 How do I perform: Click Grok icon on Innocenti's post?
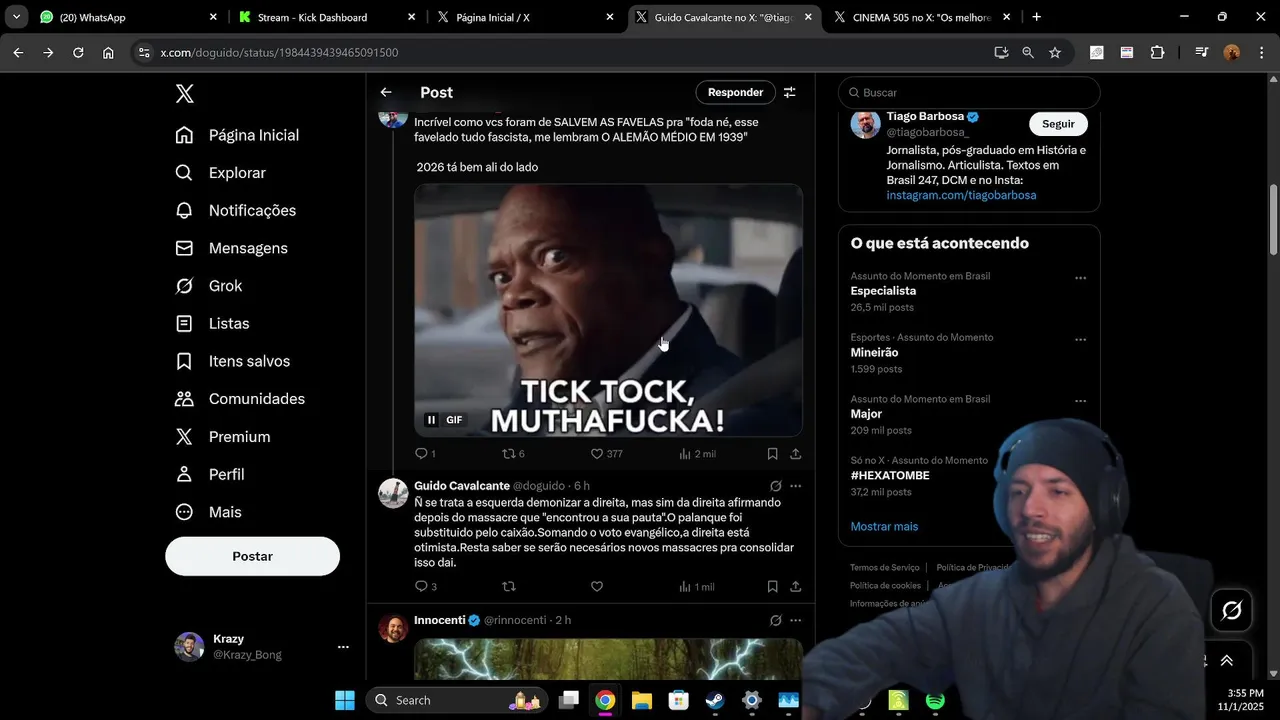click(775, 620)
